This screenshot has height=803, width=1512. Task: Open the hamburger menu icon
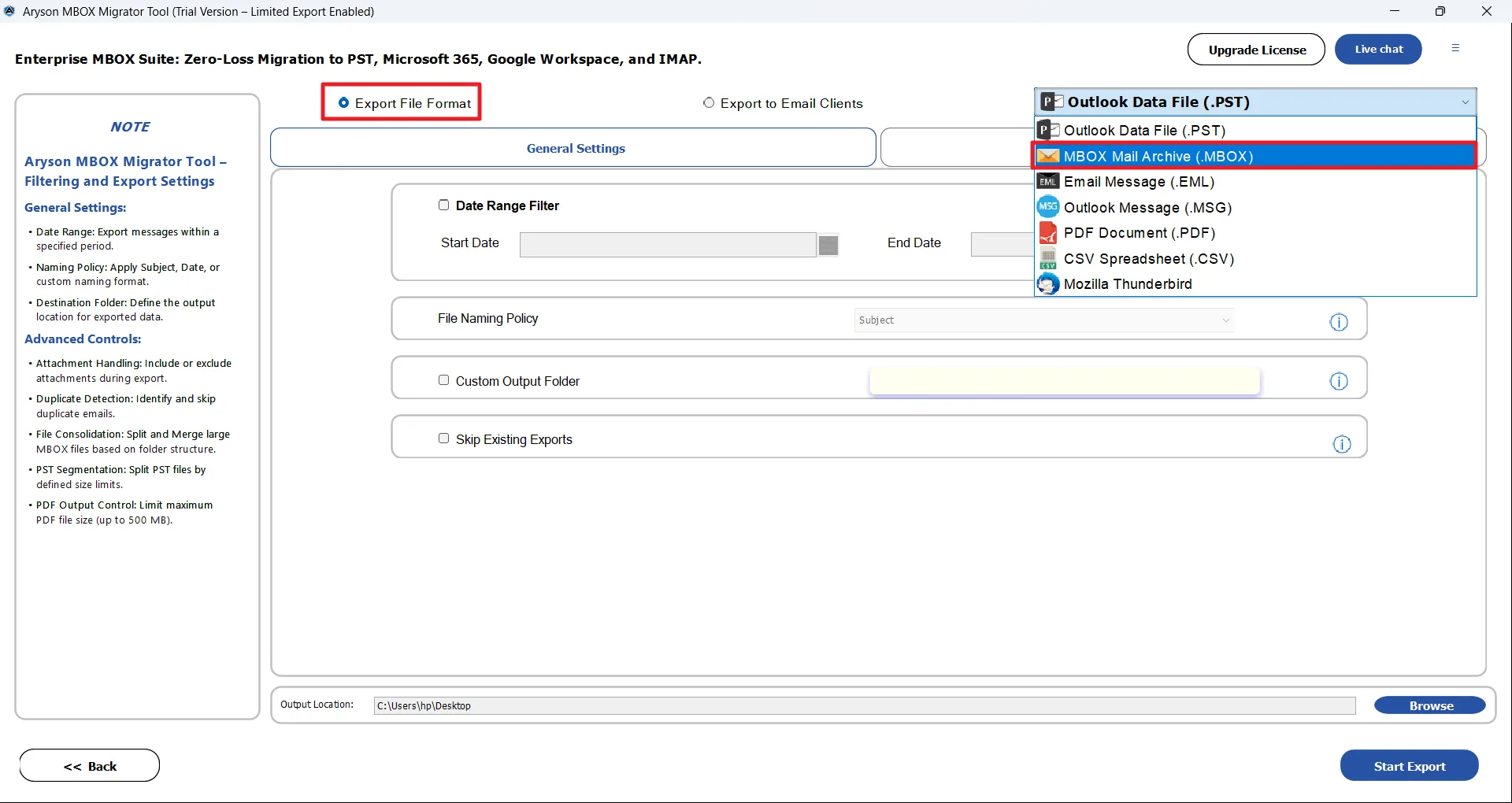[x=1455, y=48]
